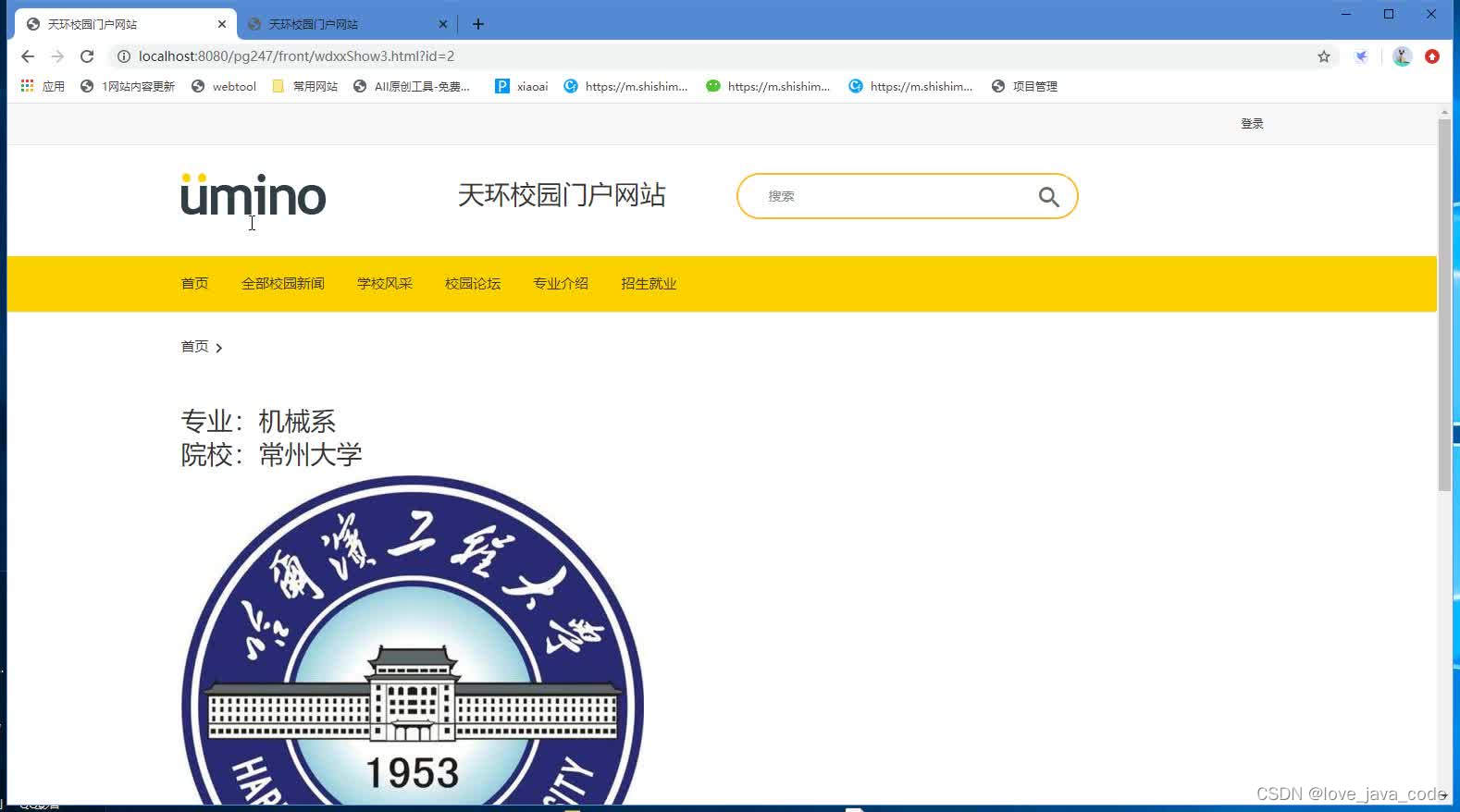Minimize the browser window

1346,14
